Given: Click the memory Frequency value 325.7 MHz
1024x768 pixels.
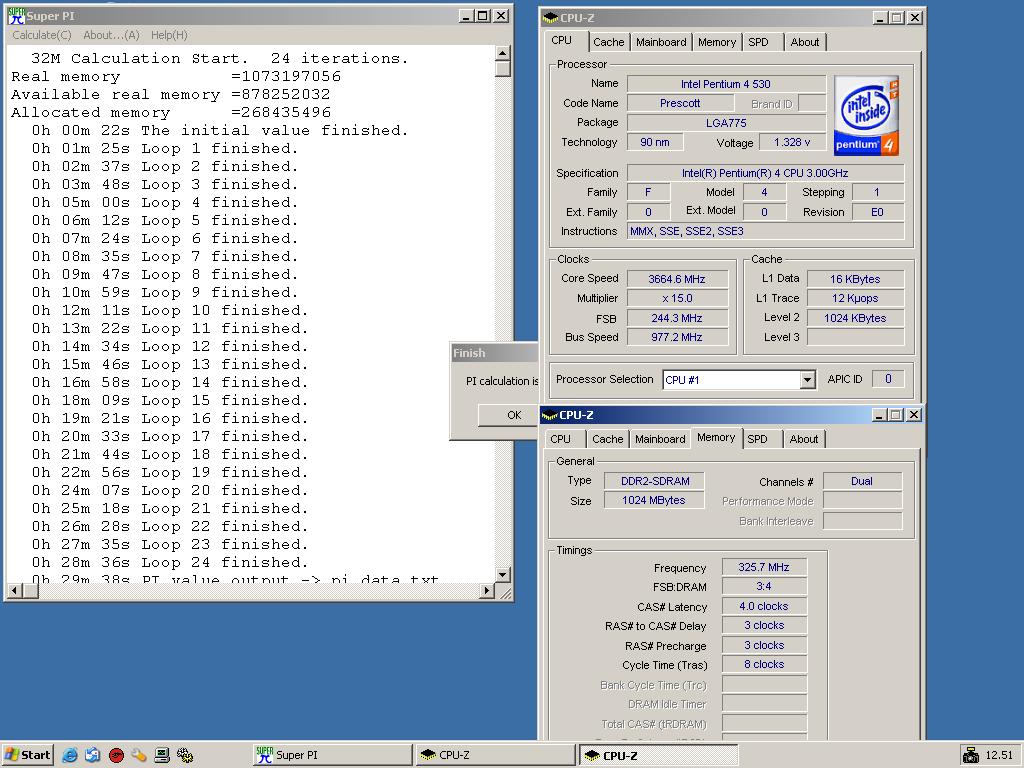Looking at the screenshot, I should (x=764, y=568).
